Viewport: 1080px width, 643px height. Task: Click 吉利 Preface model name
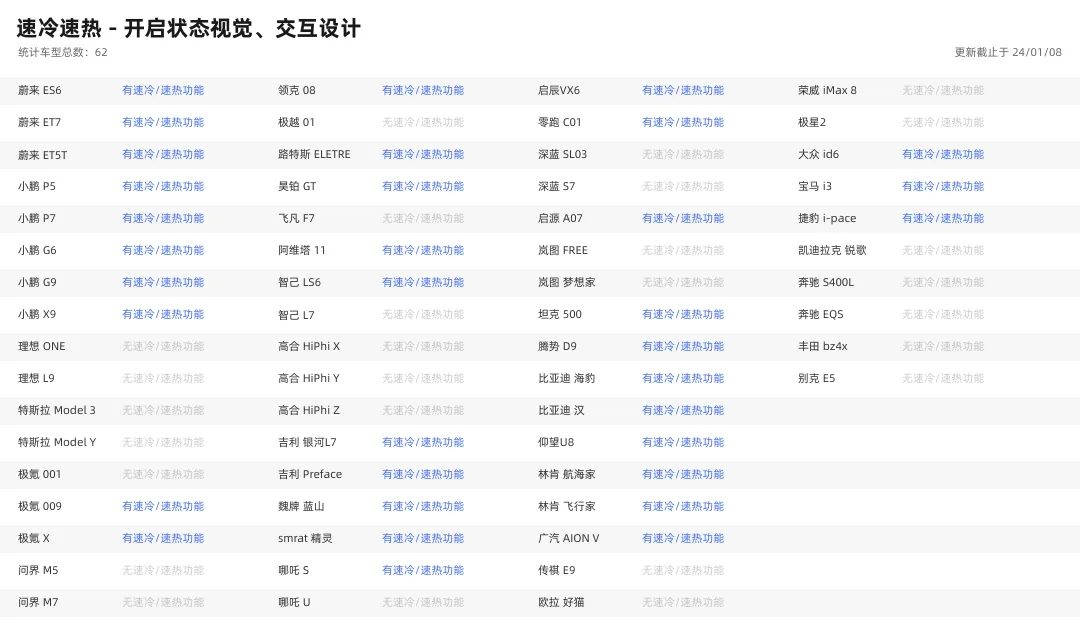pyautogui.click(x=310, y=474)
